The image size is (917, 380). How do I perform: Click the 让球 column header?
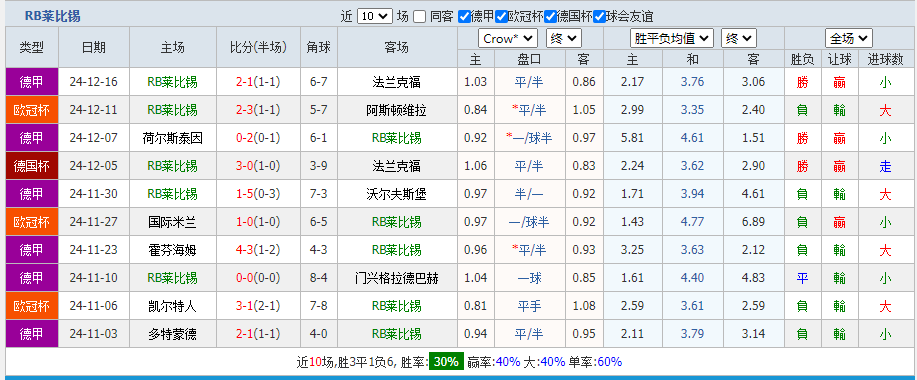click(840, 59)
